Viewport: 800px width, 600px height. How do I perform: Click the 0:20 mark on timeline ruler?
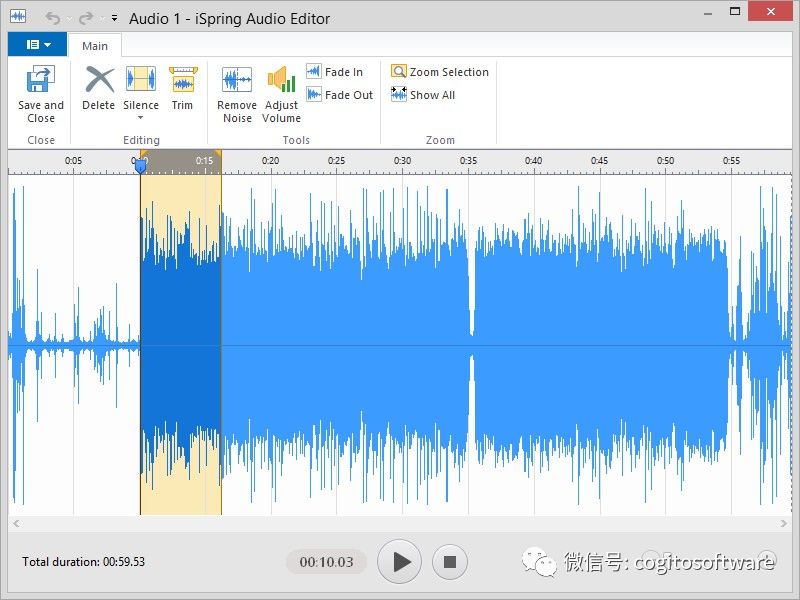pos(270,161)
